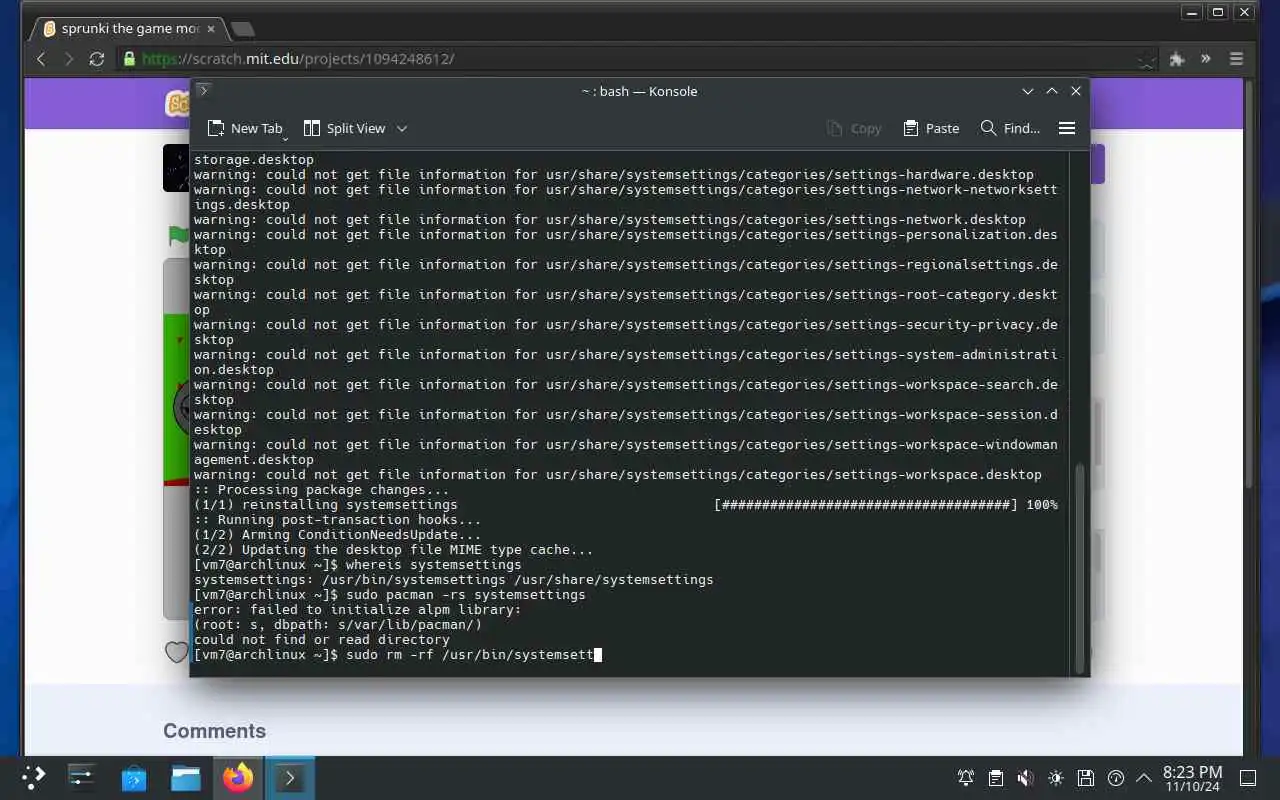Open a new browser tab

pyautogui.click(x=243, y=29)
